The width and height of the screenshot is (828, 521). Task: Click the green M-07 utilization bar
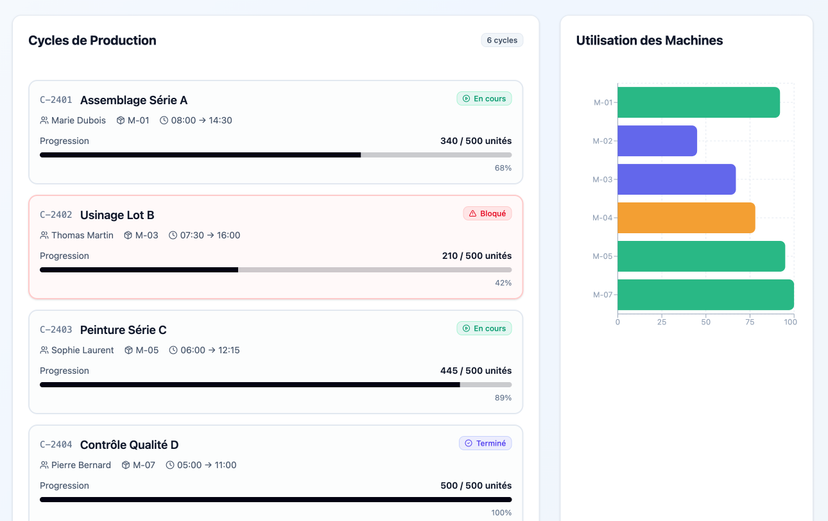705,295
